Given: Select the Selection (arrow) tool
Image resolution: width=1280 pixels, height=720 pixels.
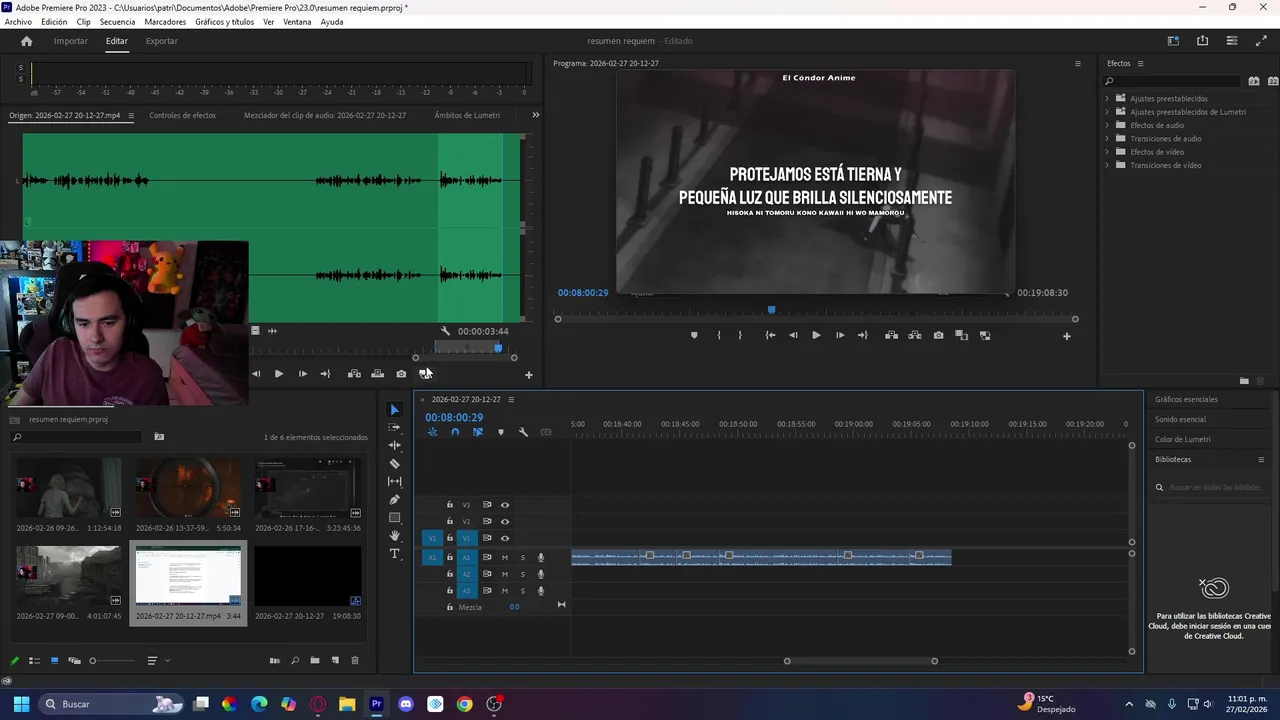Looking at the screenshot, I should click(x=394, y=410).
